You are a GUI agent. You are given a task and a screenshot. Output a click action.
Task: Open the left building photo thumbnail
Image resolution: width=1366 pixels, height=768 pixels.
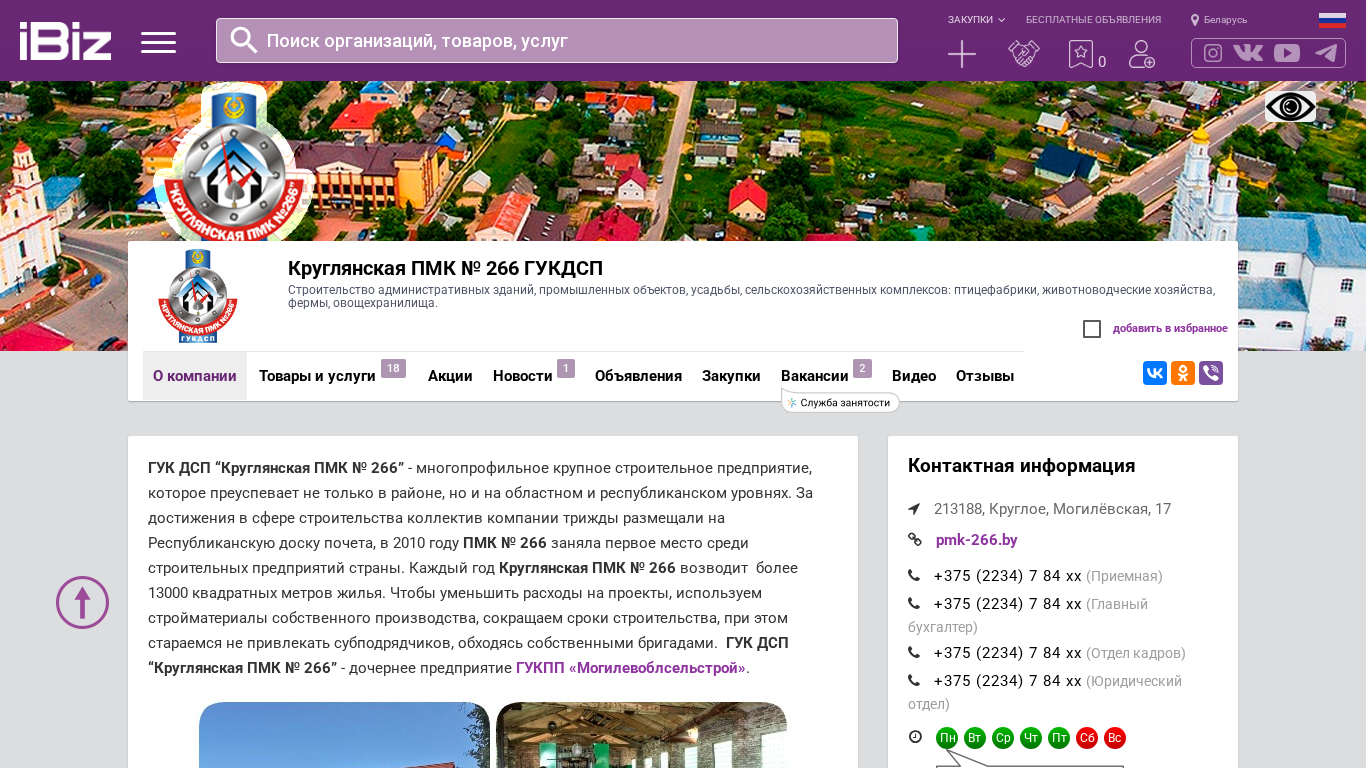coord(344,735)
